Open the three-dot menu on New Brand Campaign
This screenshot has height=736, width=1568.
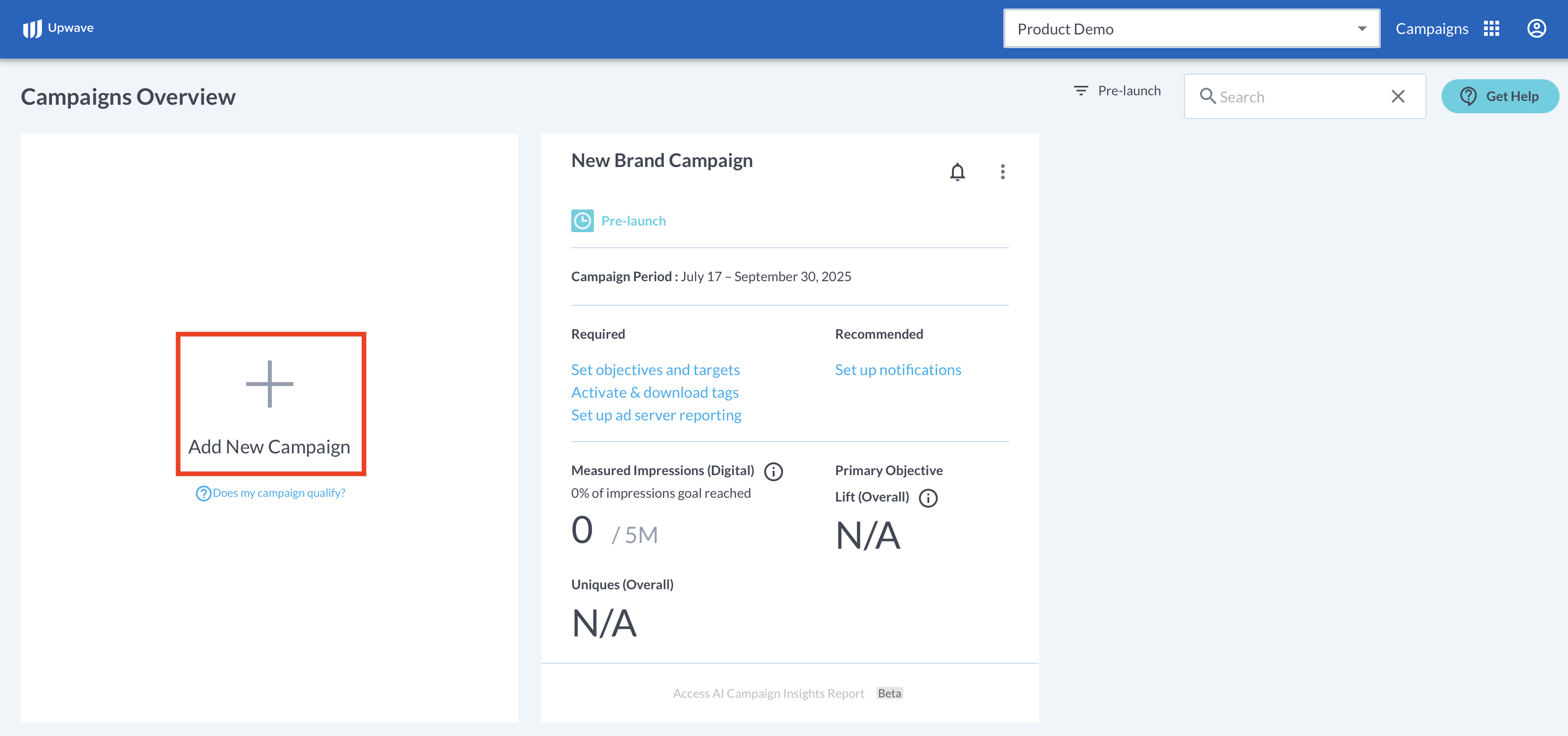tap(1002, 172)
